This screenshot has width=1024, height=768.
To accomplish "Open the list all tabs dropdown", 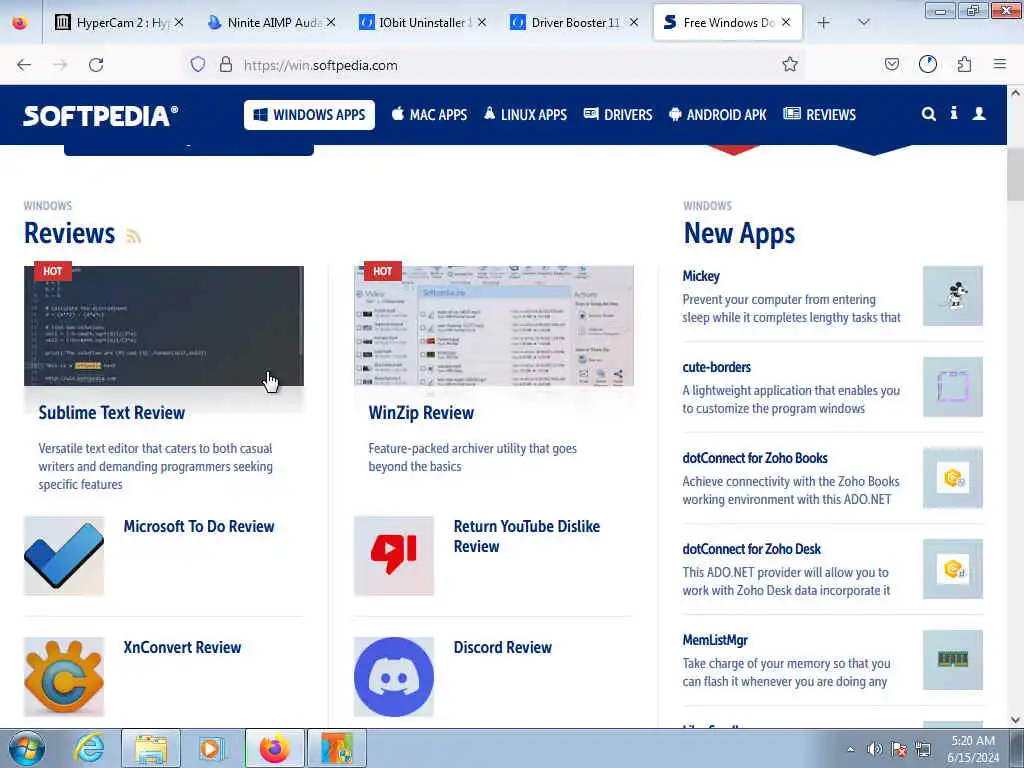I will click(863, 22).
